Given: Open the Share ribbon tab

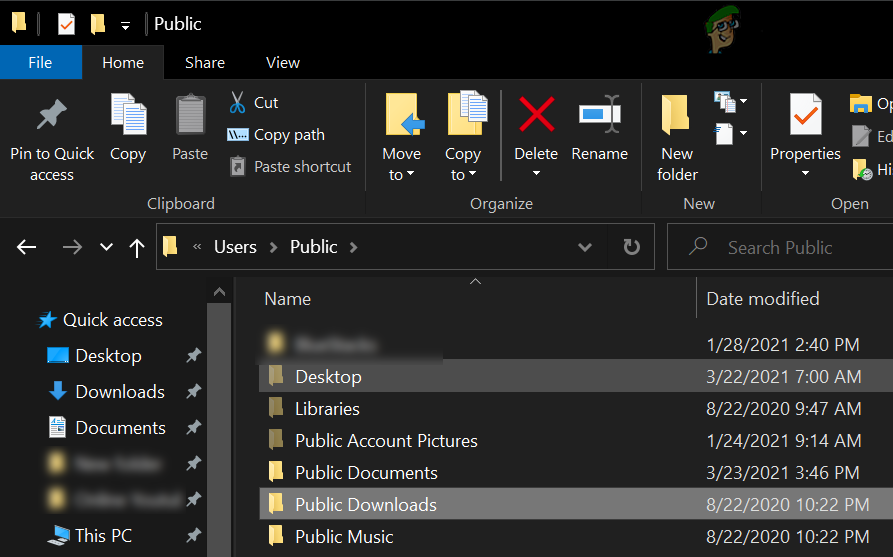Looking at the screenshot, I should click(204, 62).
